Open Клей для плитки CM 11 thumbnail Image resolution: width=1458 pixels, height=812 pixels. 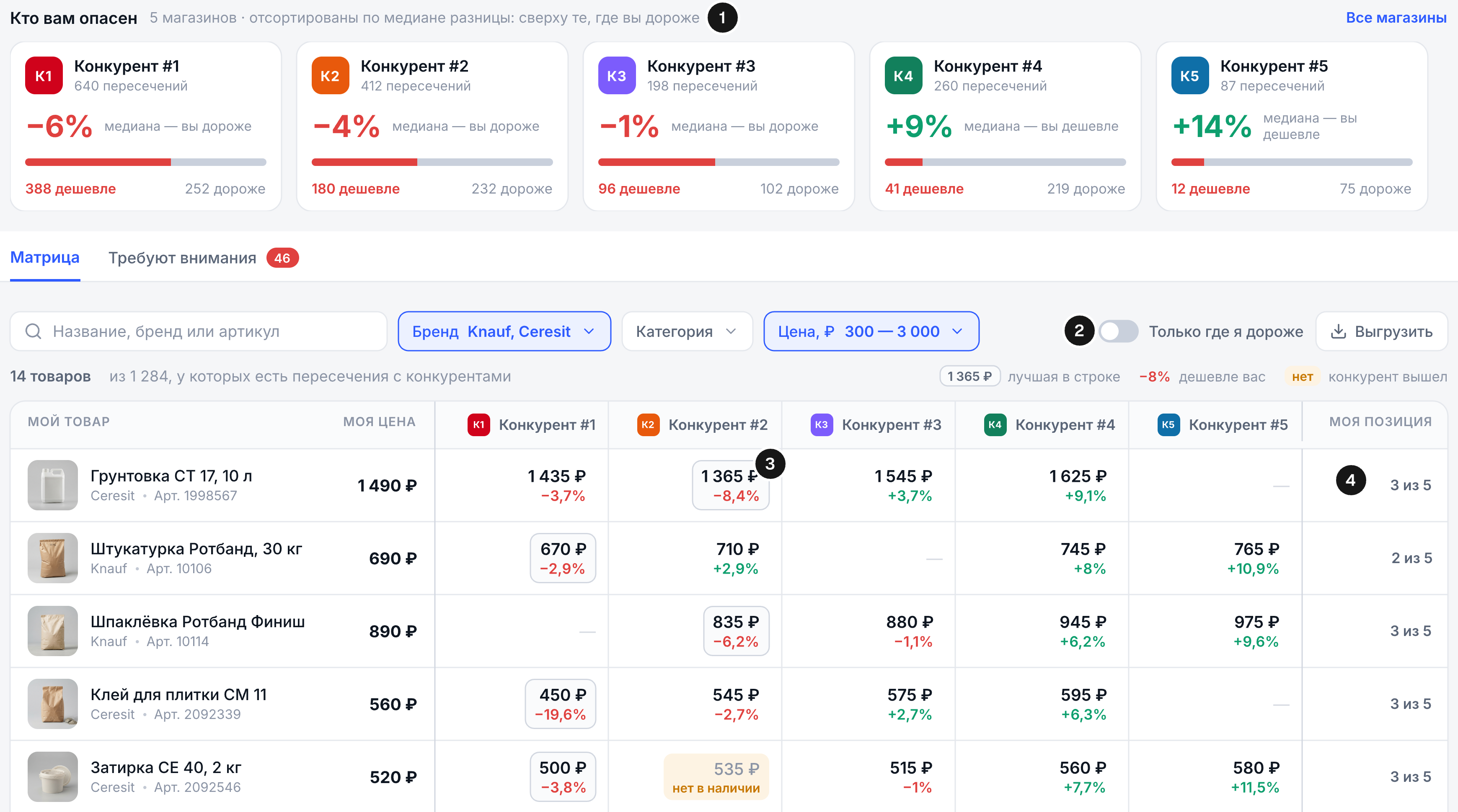point(53,704)
